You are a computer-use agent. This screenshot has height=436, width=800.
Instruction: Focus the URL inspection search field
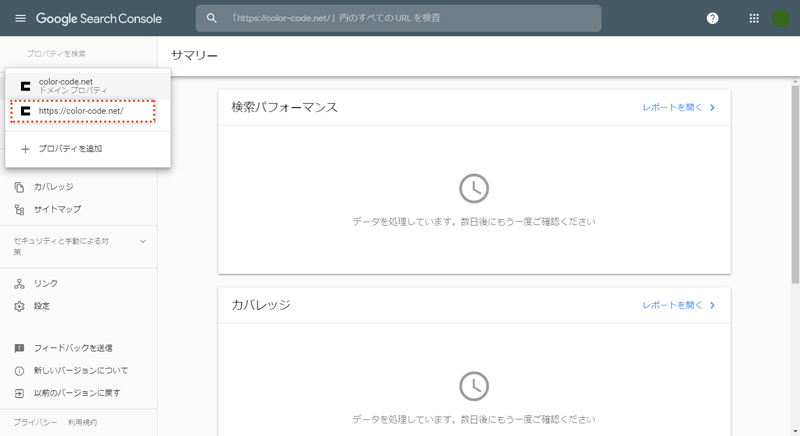[398, 18]
